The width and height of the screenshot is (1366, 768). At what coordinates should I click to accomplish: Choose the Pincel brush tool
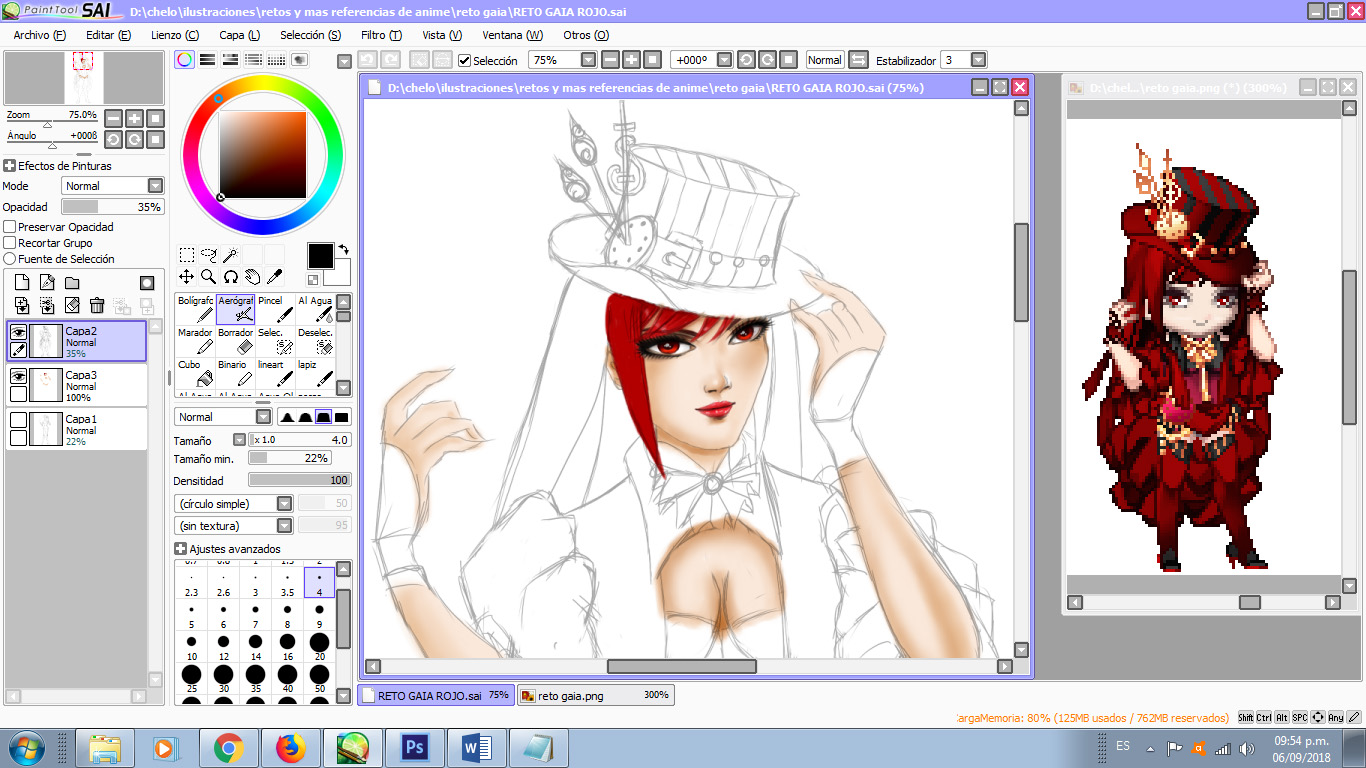[276, 309]
